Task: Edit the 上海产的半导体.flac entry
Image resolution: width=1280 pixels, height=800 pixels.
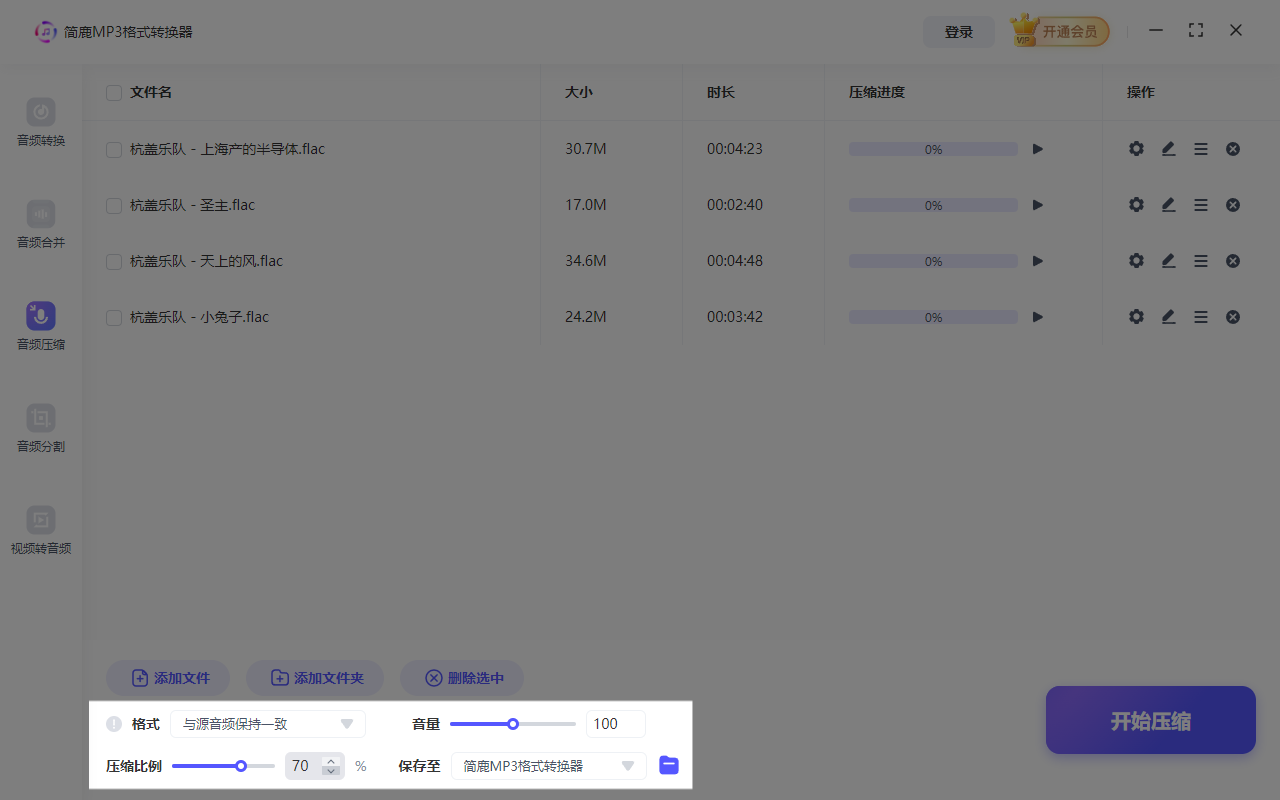Action: click(x=1168, y=149)
